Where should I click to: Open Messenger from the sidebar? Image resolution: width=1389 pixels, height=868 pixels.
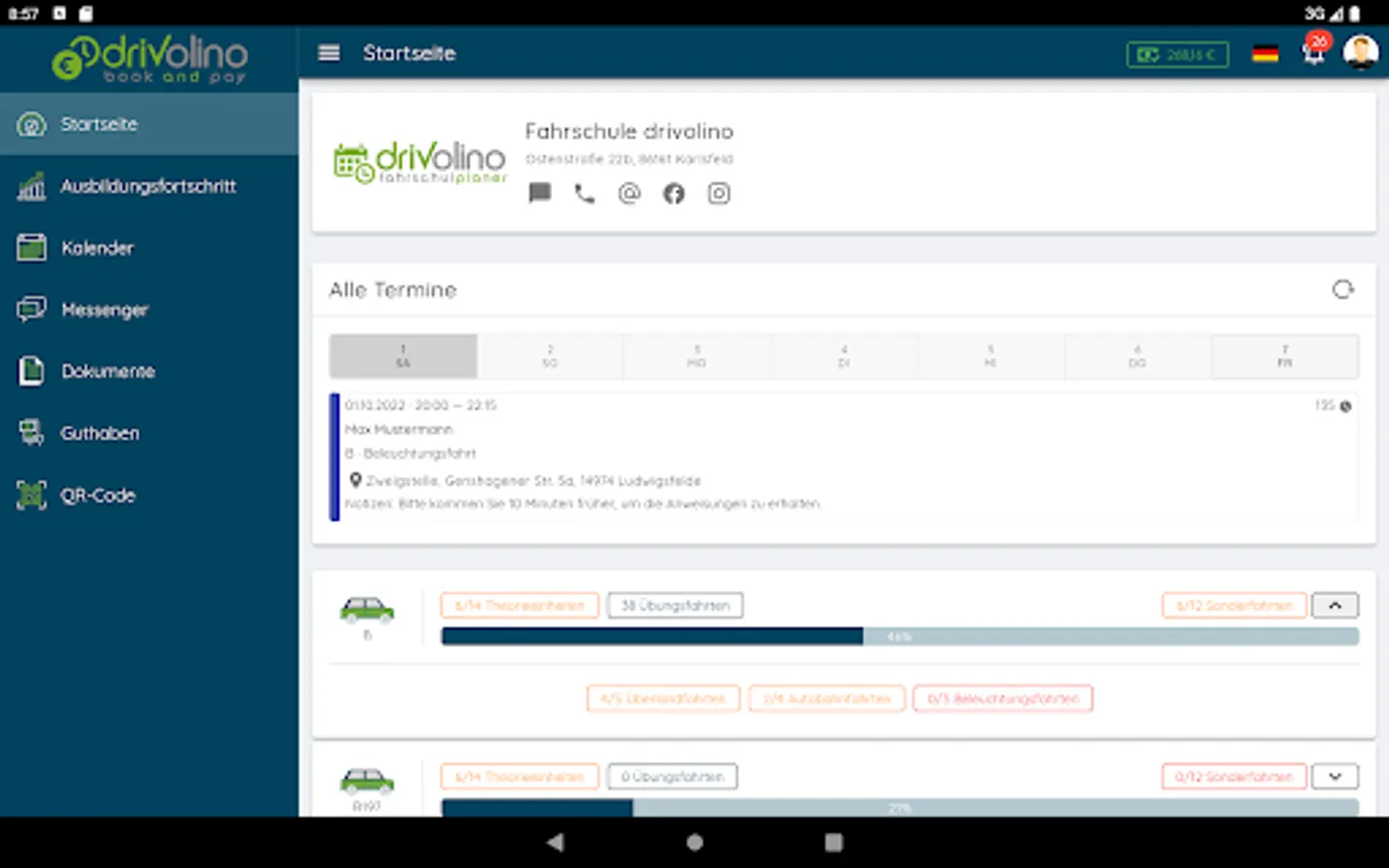pos(150,310)
